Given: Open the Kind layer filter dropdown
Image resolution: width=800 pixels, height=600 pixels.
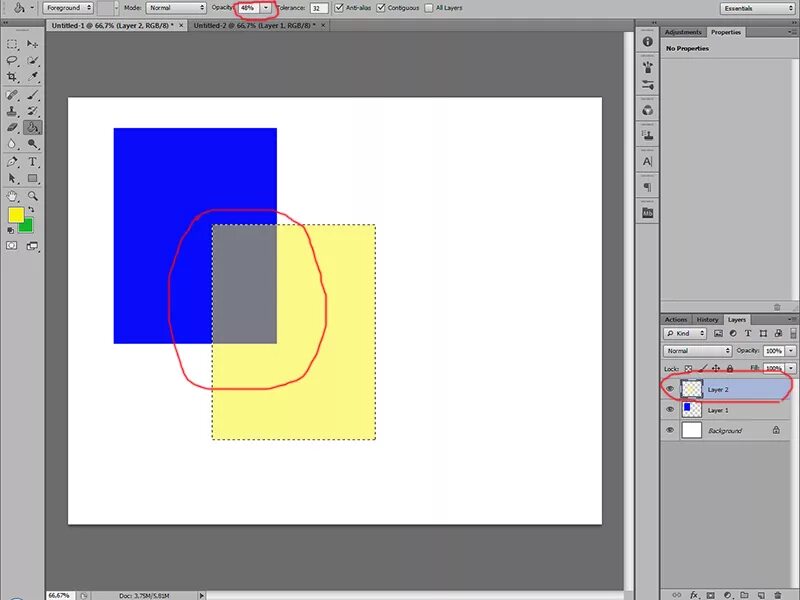Looking at the screenshot, I should [x=685, y=333].
